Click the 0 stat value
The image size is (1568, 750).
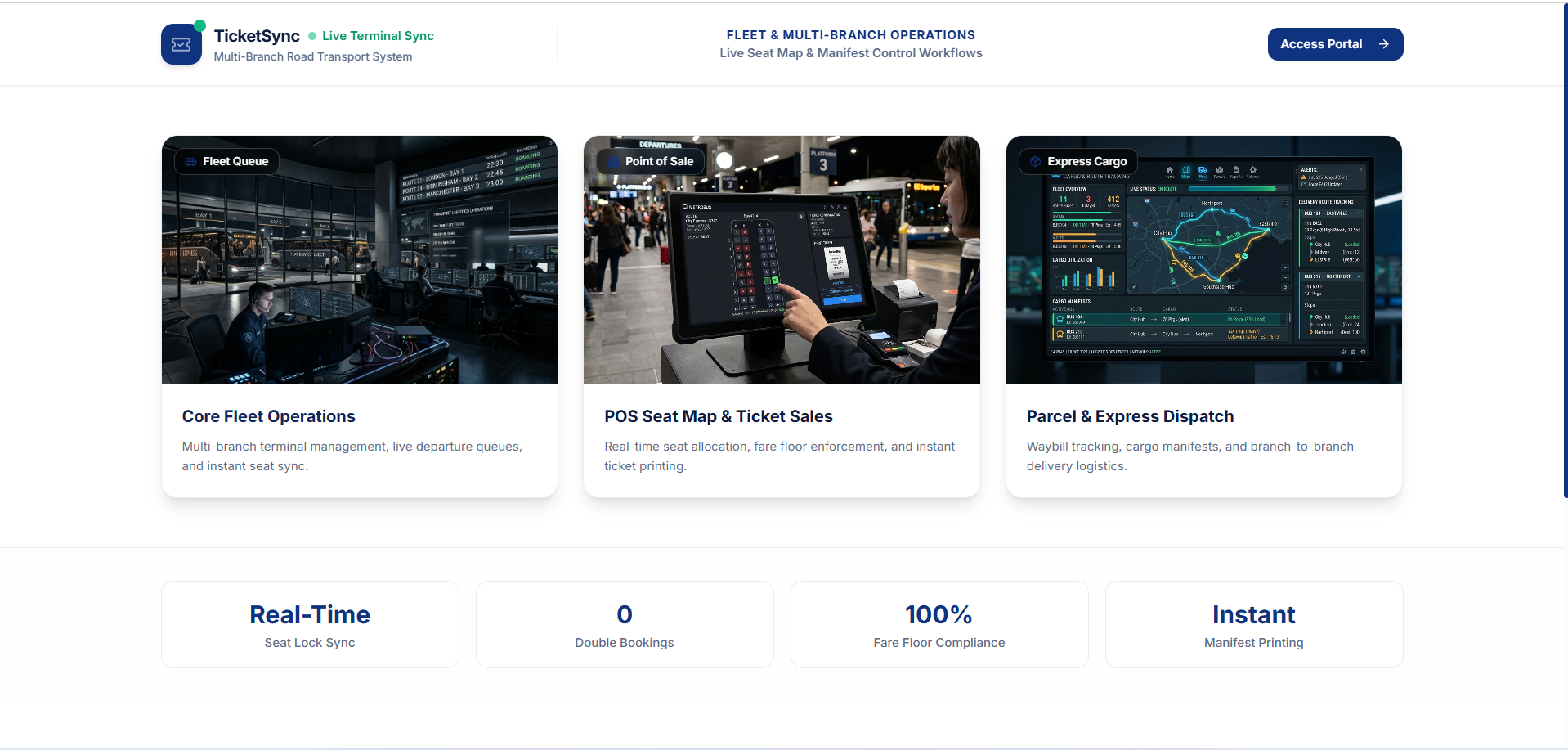click(625, 614)
